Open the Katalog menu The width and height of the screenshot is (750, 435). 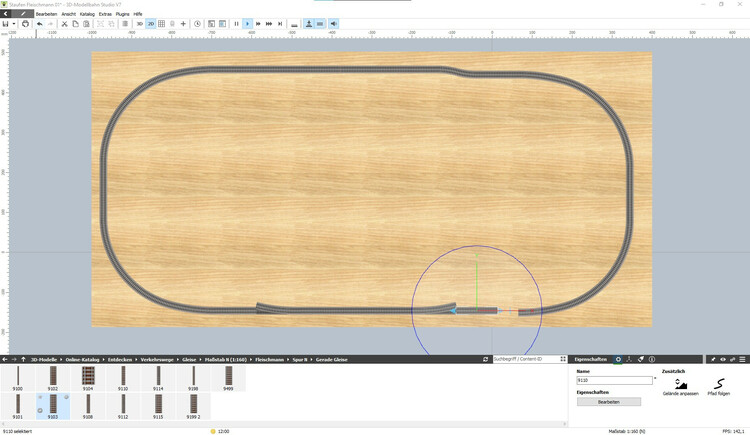87,14
